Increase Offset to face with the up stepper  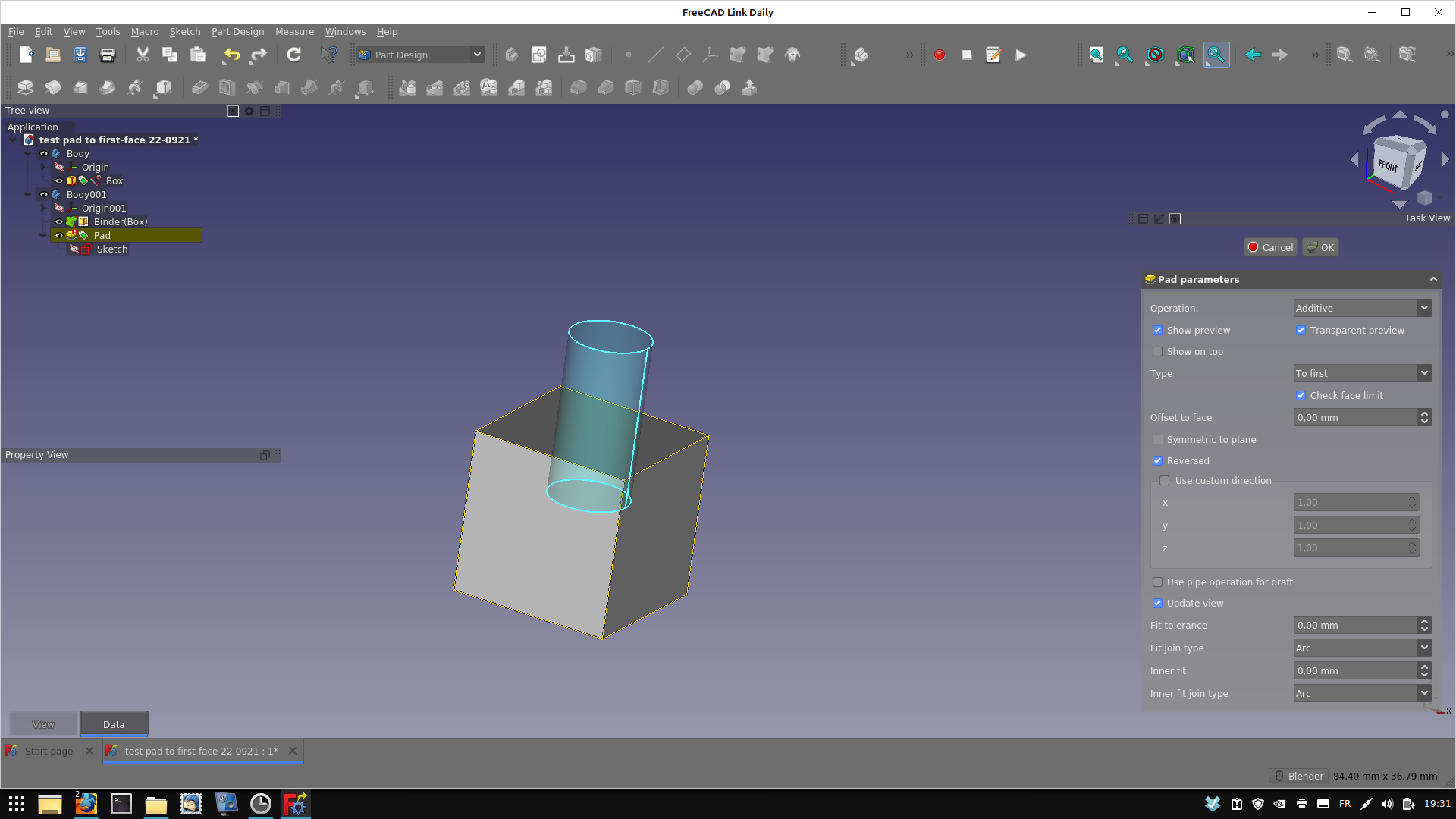(1424, 413)
